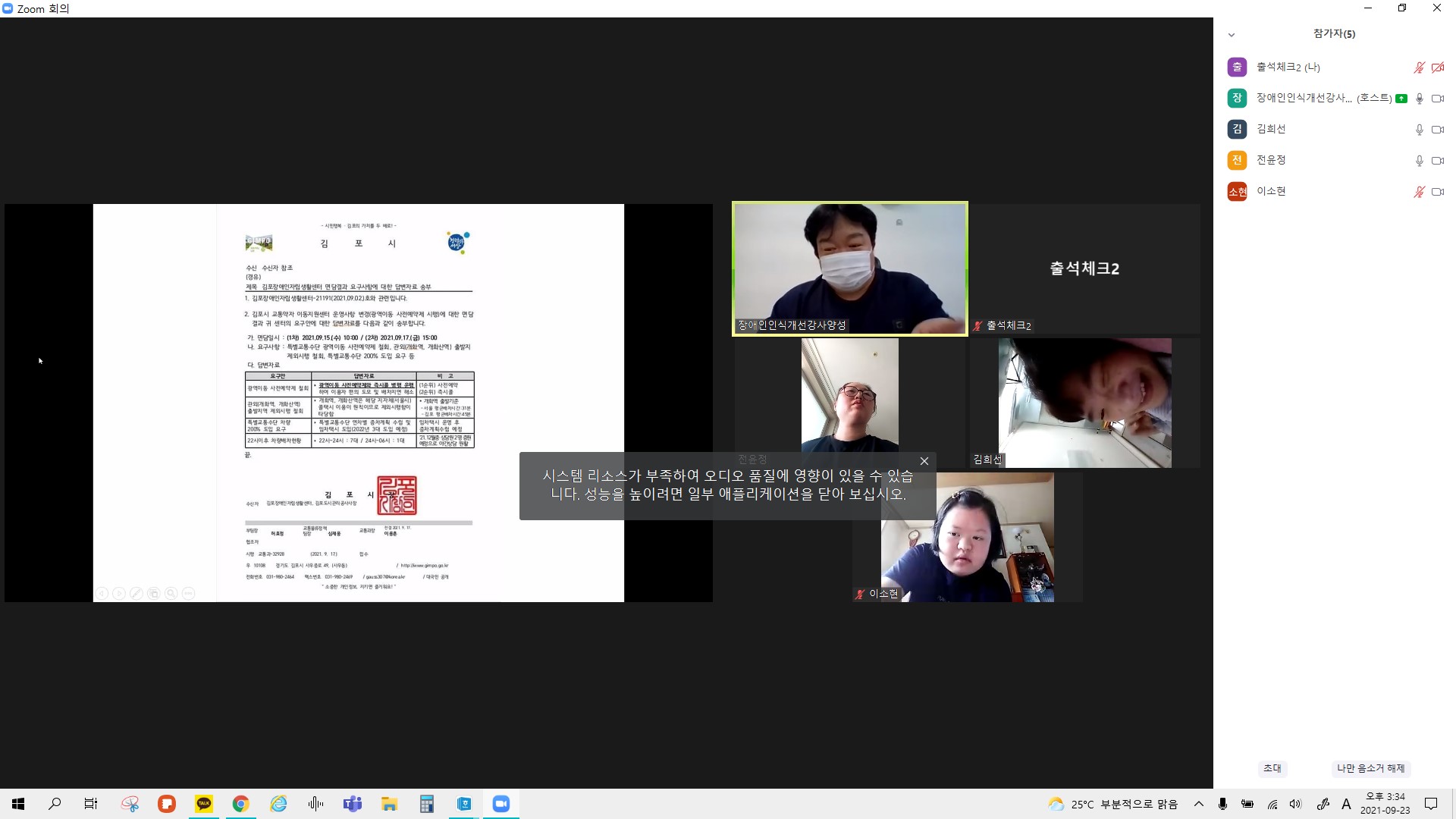1456x819 pixels.
Task: Select participant 김희선 in the list
Action: [x=1335, y=130]
